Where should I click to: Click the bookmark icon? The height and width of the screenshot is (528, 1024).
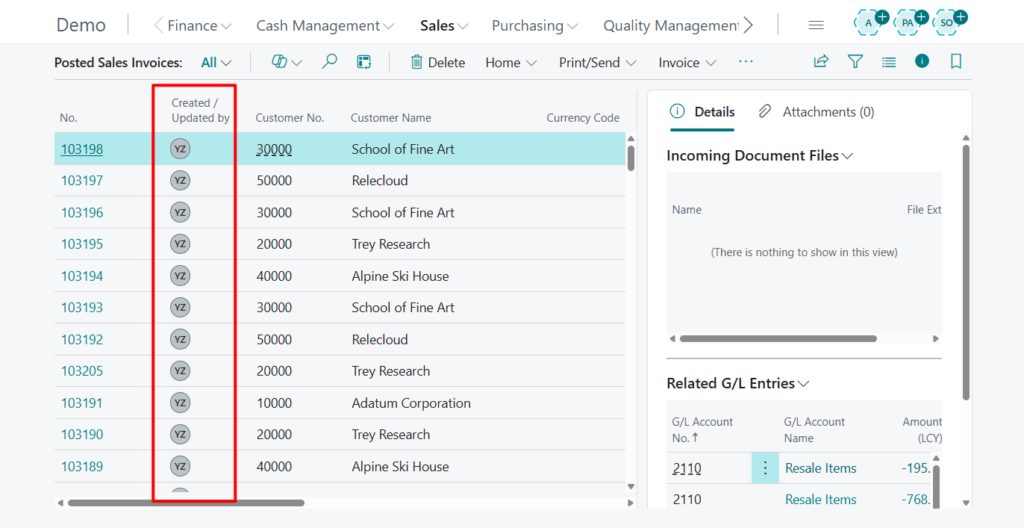956,62
